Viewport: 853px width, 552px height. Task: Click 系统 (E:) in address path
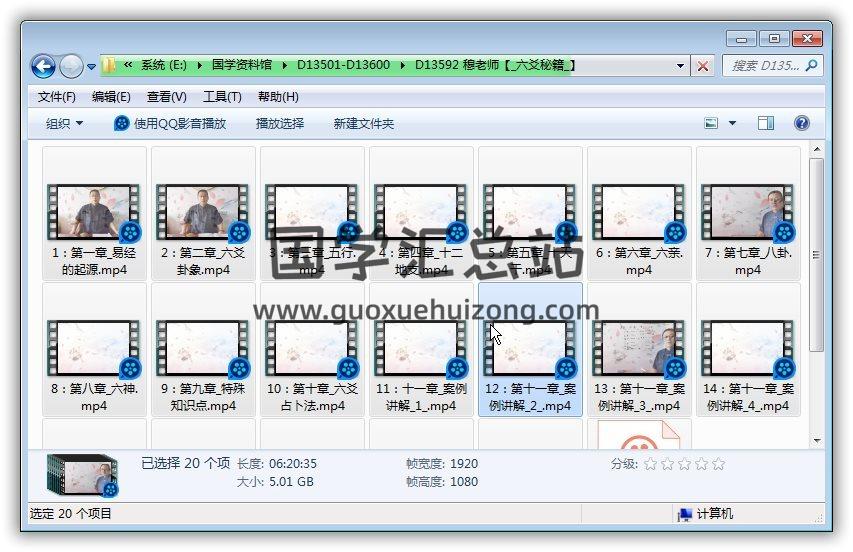[164, 66]
